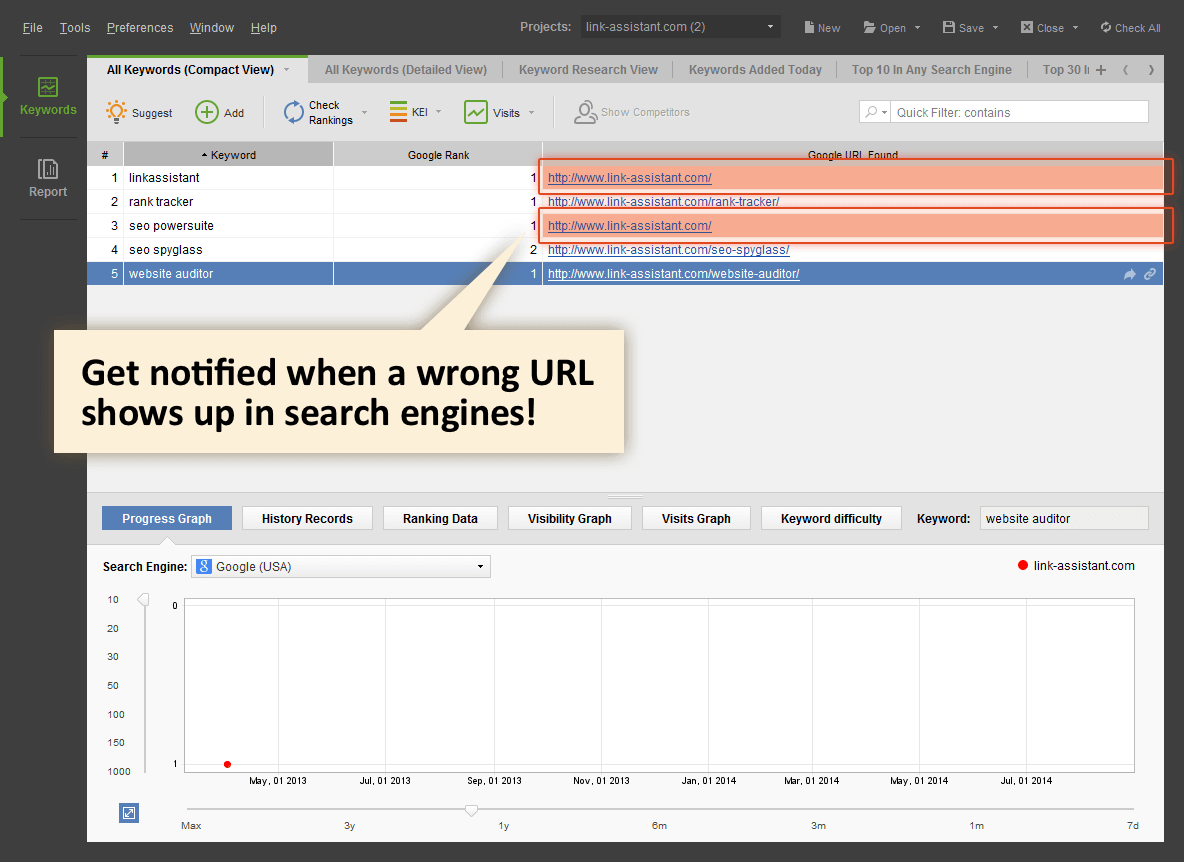The image size is (1184, 862).
Task: Sort by the Google Rank column header
Action: tap(438, 155)
